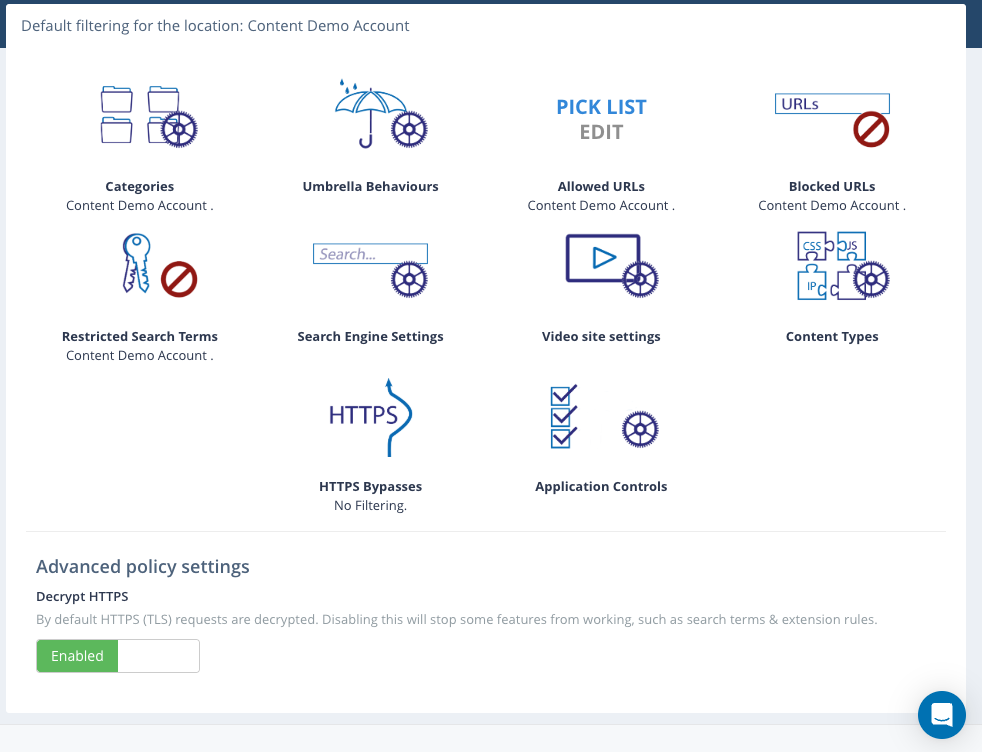
Task: Click the HTTPS Bypasses label
Action: [x=370, y=486]
